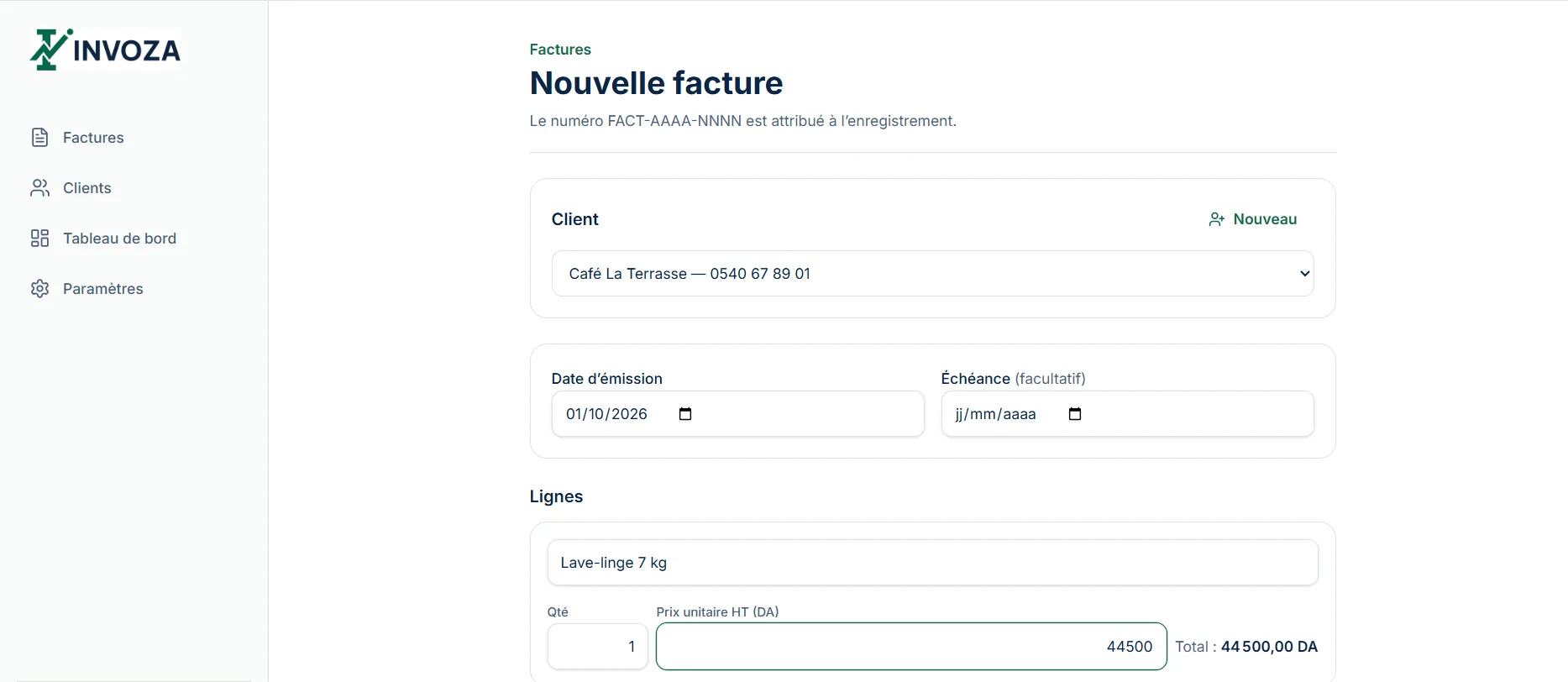Click the line total '44 500,00 DA'
Screen dimensions: 1568x682
[x=1269, y=647]
